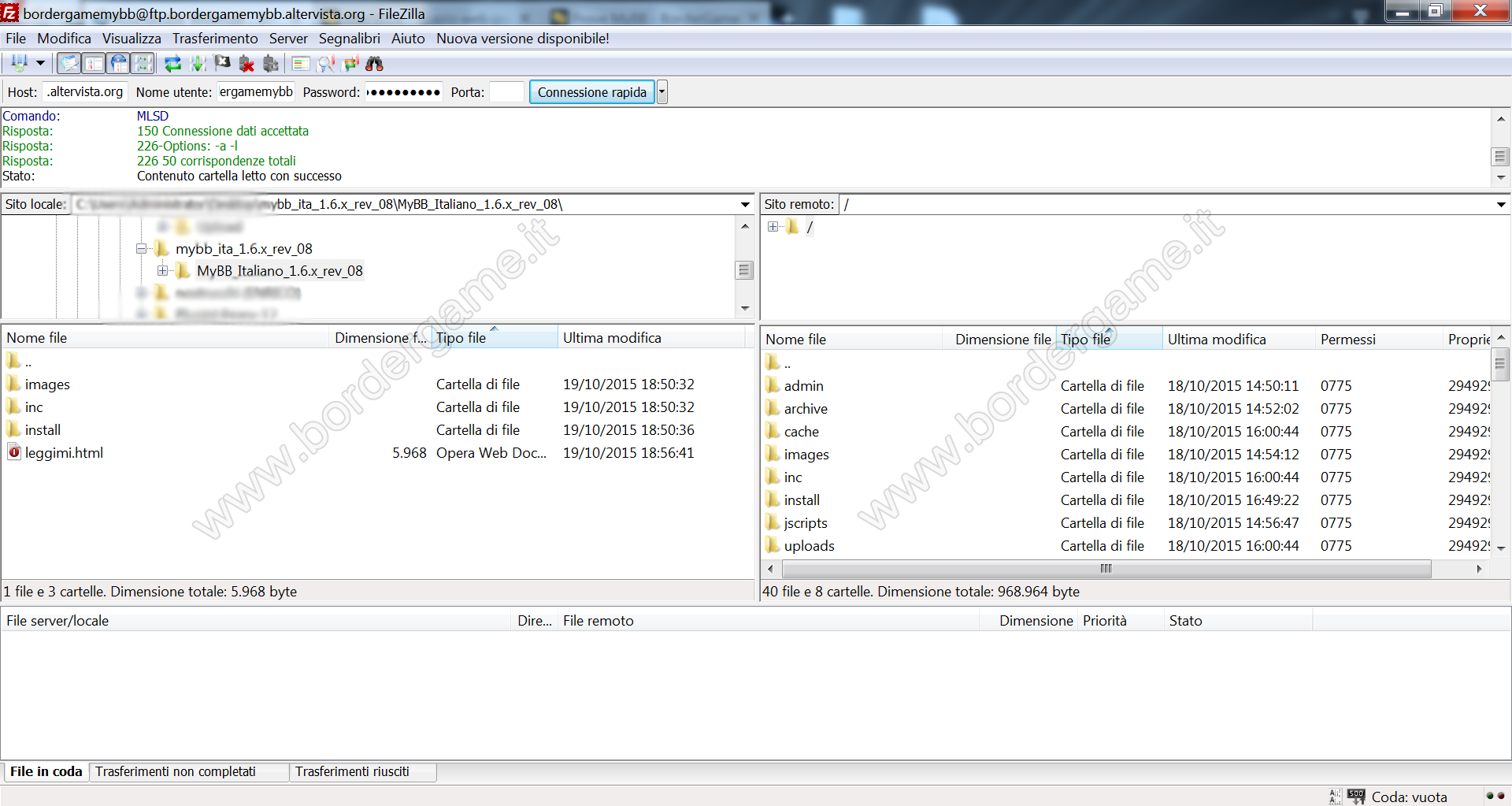The width and height of the screenshot is (1512, 806).
Task: Collapse the mybb_ita_1.6.x_rev_08 tree node
Action: (x=142, y=249)
